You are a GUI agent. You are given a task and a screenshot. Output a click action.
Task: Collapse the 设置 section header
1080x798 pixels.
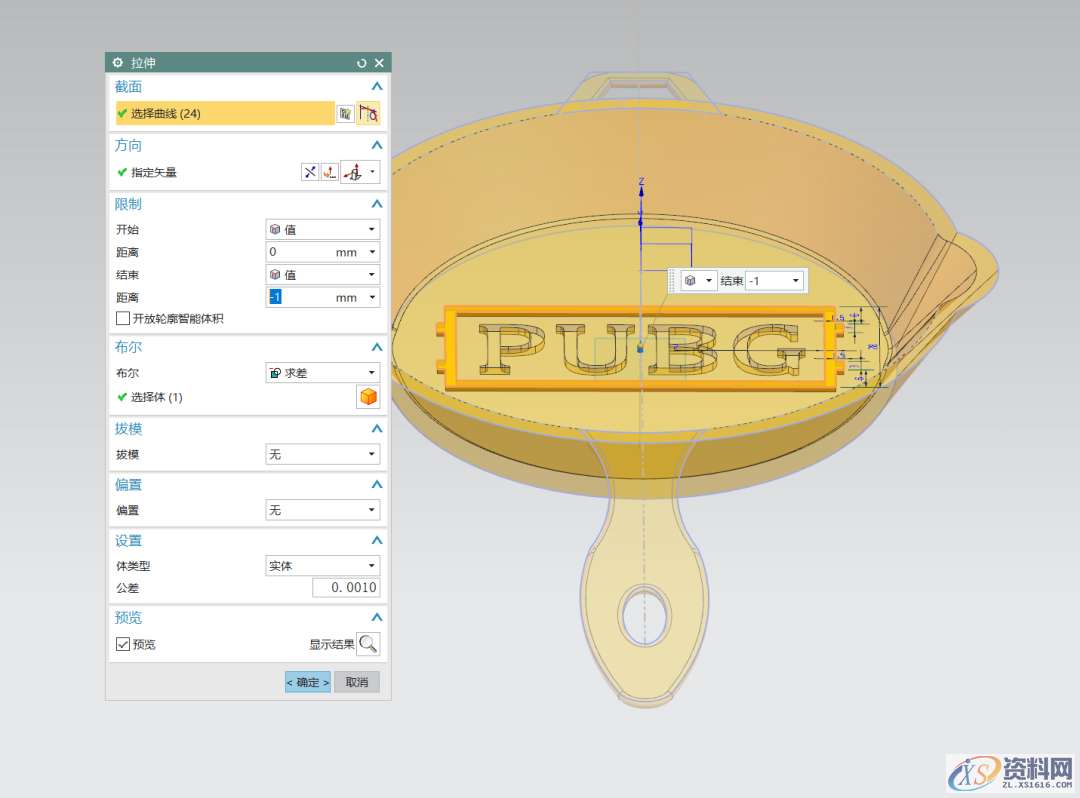click(x=377, y=541)
